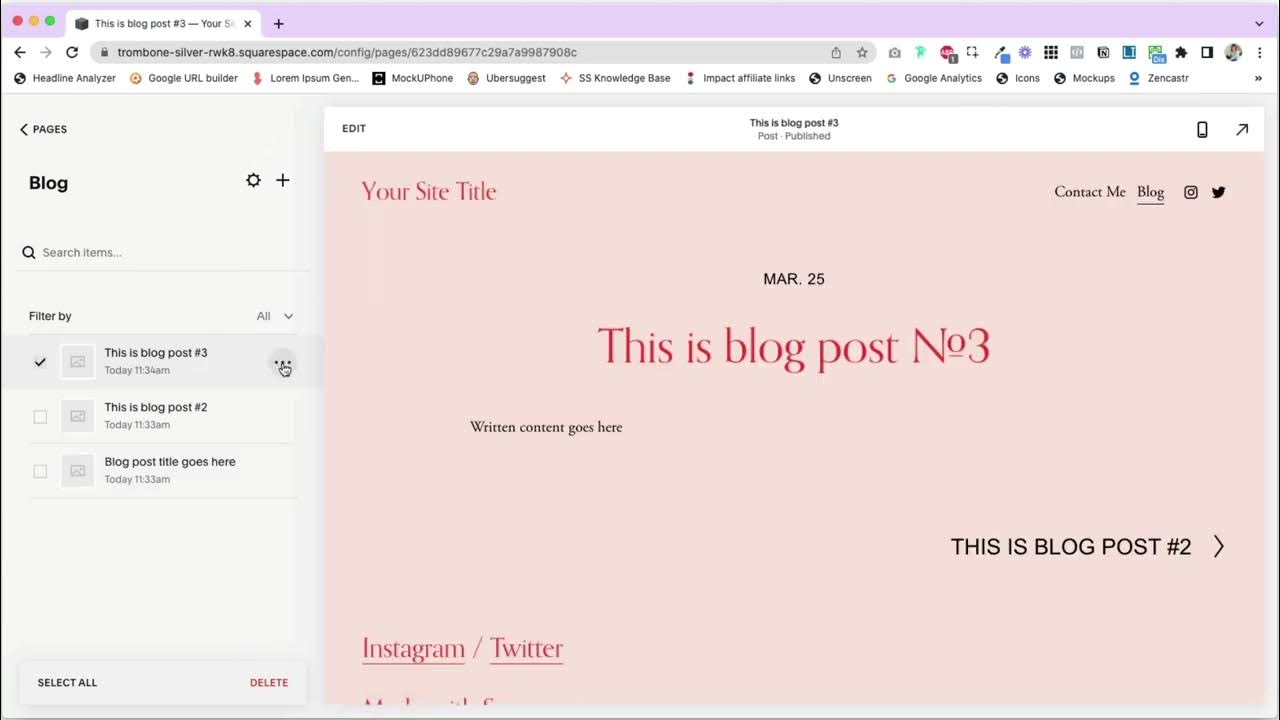Image resolution: width=1280 pixels, height=720 pixels.
Task: Open Google Analytics bookmark
Action: tap(934, 78)
